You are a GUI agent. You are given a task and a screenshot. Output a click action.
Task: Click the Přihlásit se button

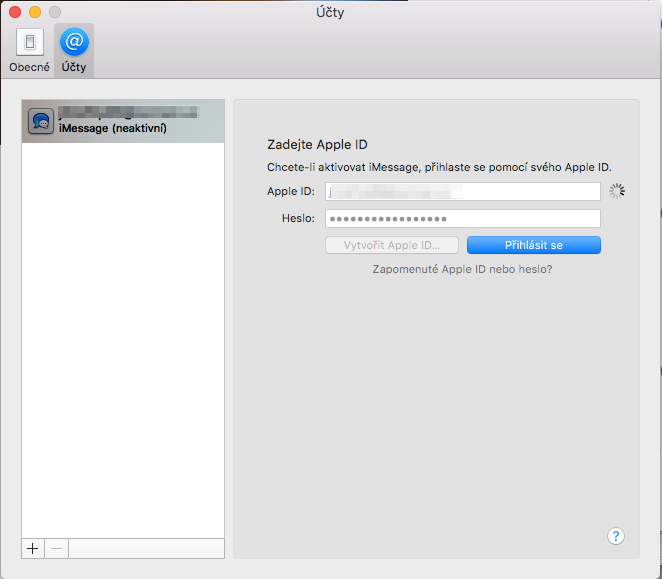click(x=534, y=245)
